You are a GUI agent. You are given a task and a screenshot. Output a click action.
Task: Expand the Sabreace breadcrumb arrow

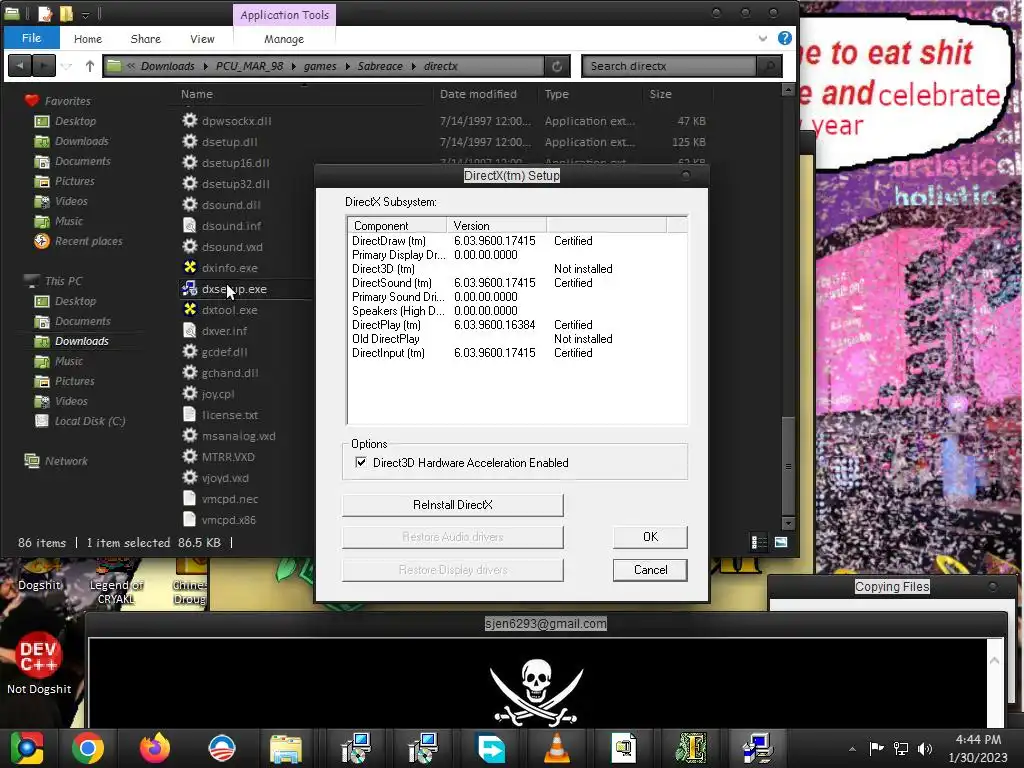[x=413, y=66]
